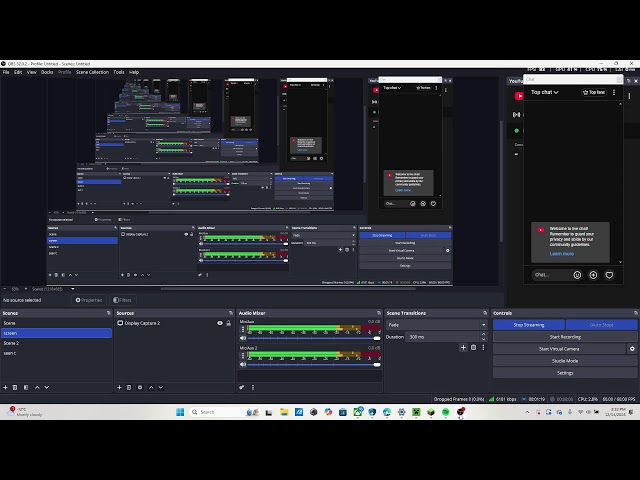Open the Edit menu
This screenshot has width=640, height=480.
tap(18, 72)
